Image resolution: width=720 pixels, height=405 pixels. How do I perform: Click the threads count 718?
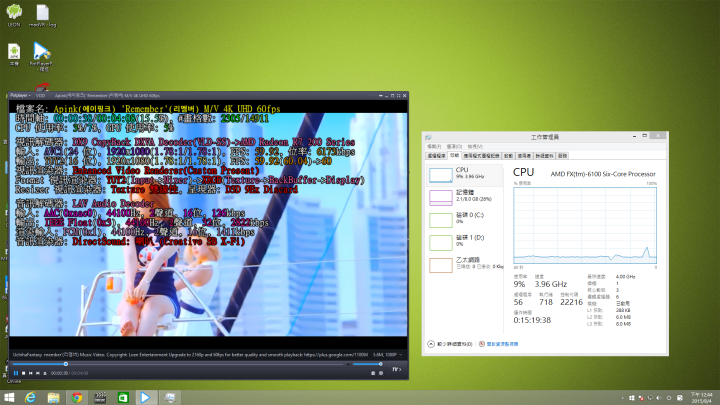pos(546,302)
